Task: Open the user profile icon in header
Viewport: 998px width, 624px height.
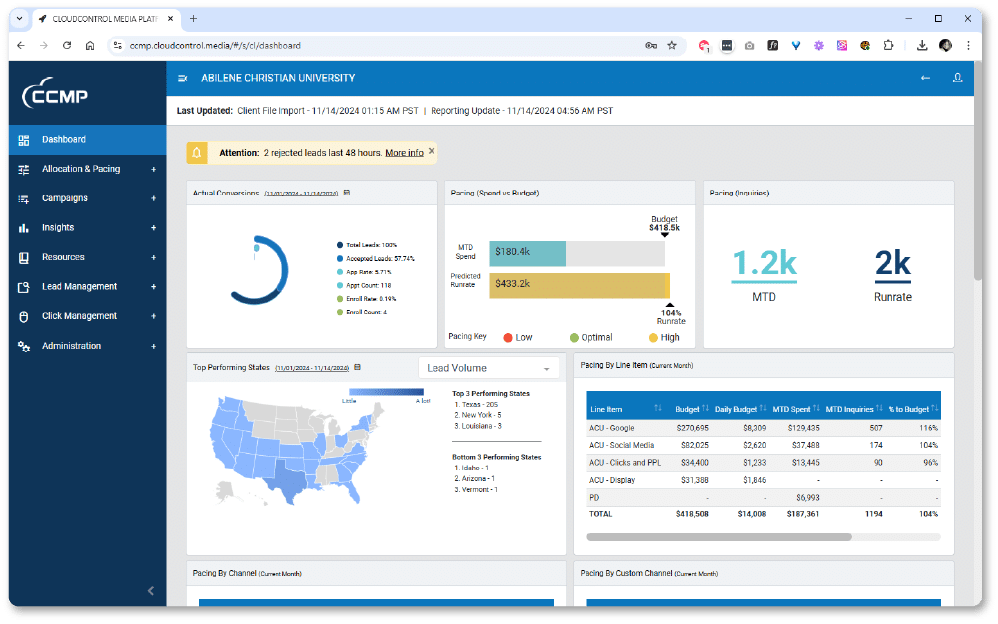Action: click(x=957, y=78)
